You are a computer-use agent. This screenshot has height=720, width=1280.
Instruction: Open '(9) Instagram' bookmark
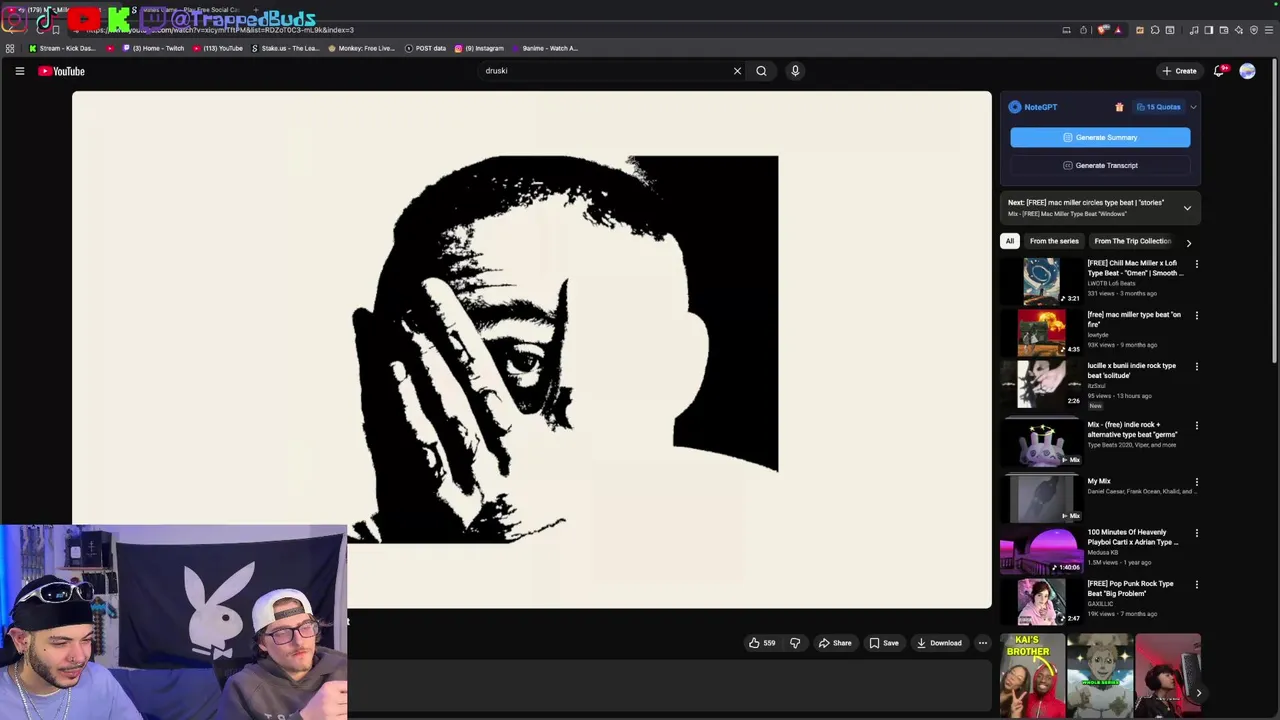coord(479,48)
